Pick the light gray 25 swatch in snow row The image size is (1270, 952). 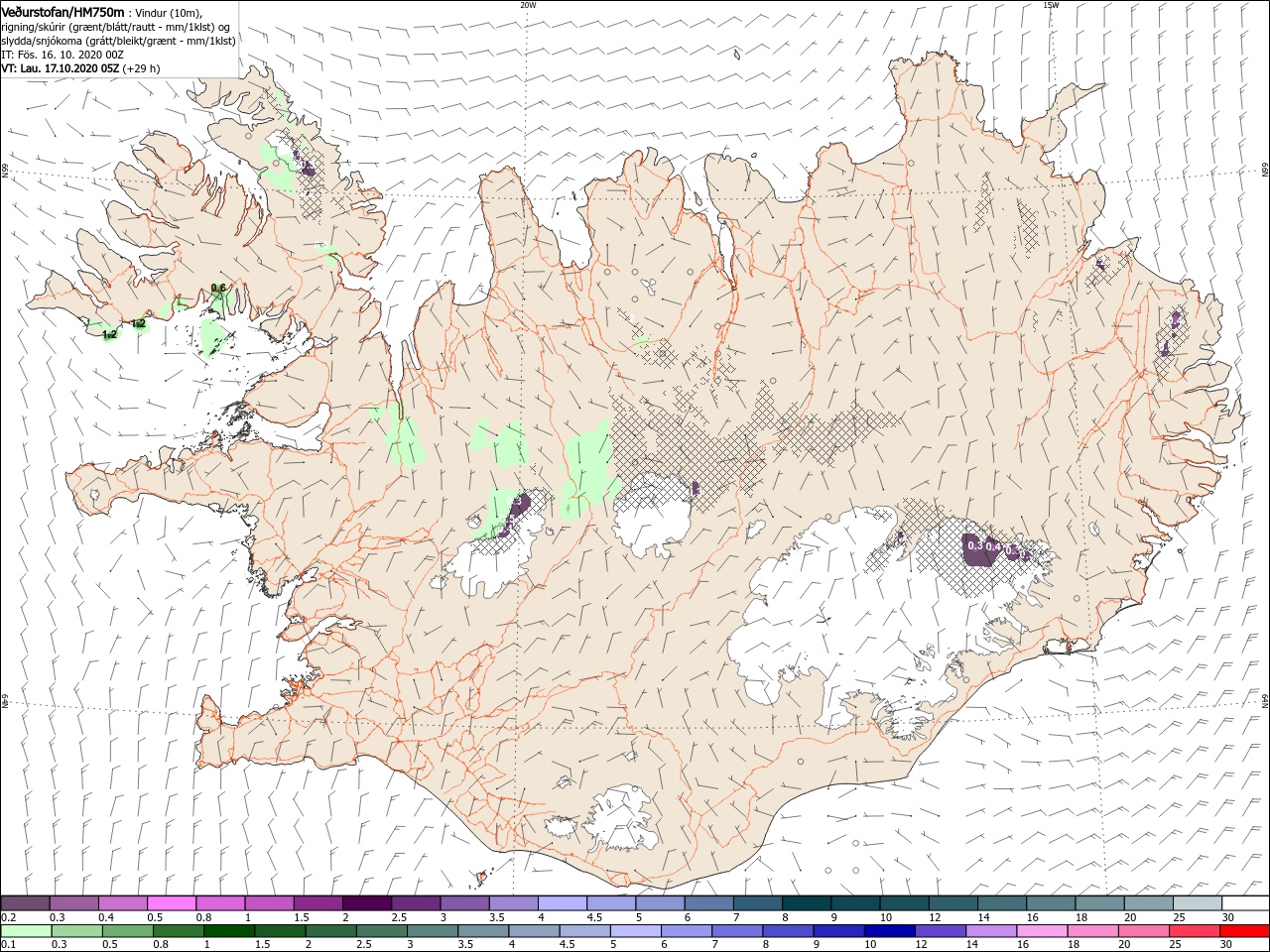point(1198,903)
